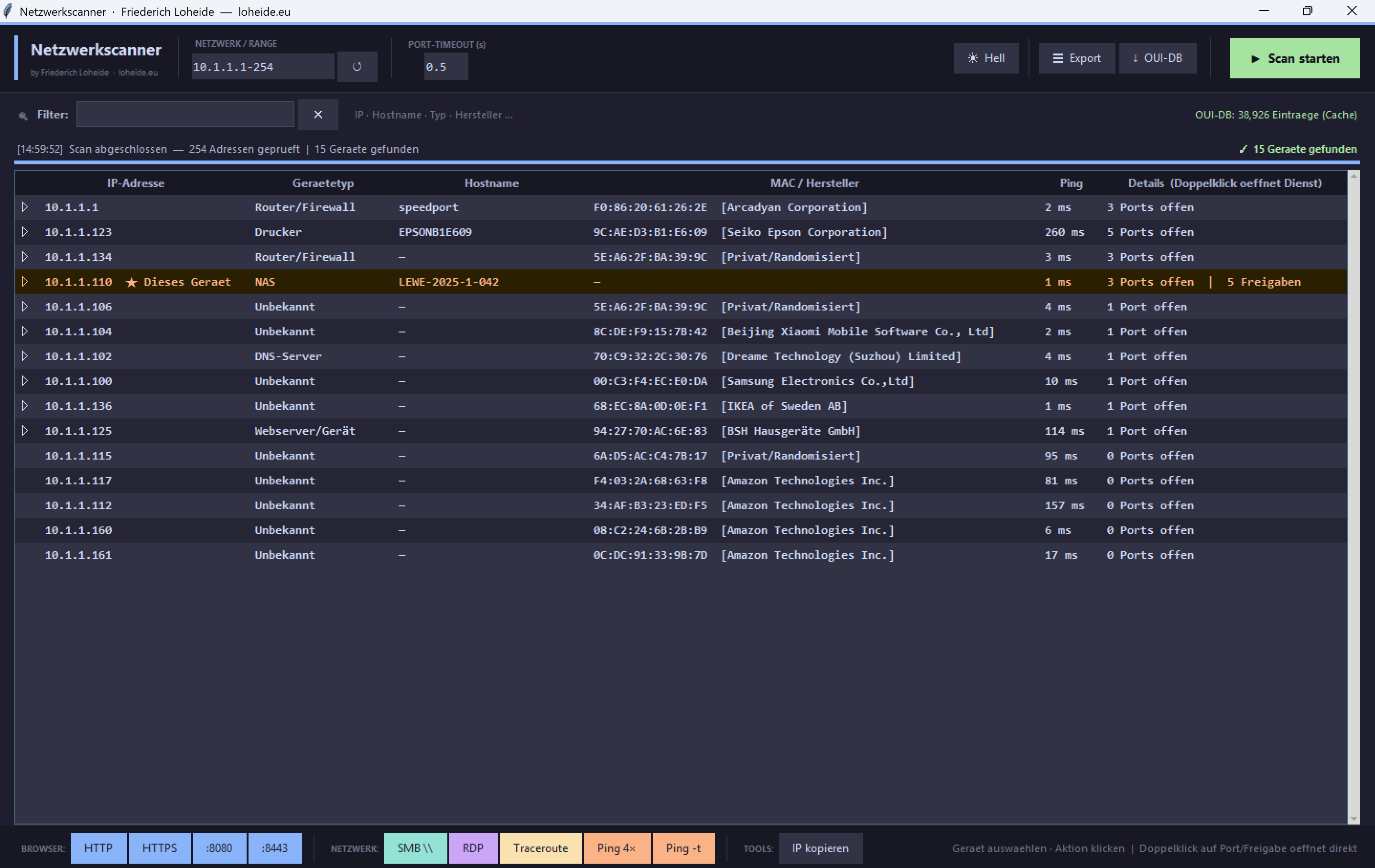
Task: Download the OUI-DB database
Action: click(1157, 58)
